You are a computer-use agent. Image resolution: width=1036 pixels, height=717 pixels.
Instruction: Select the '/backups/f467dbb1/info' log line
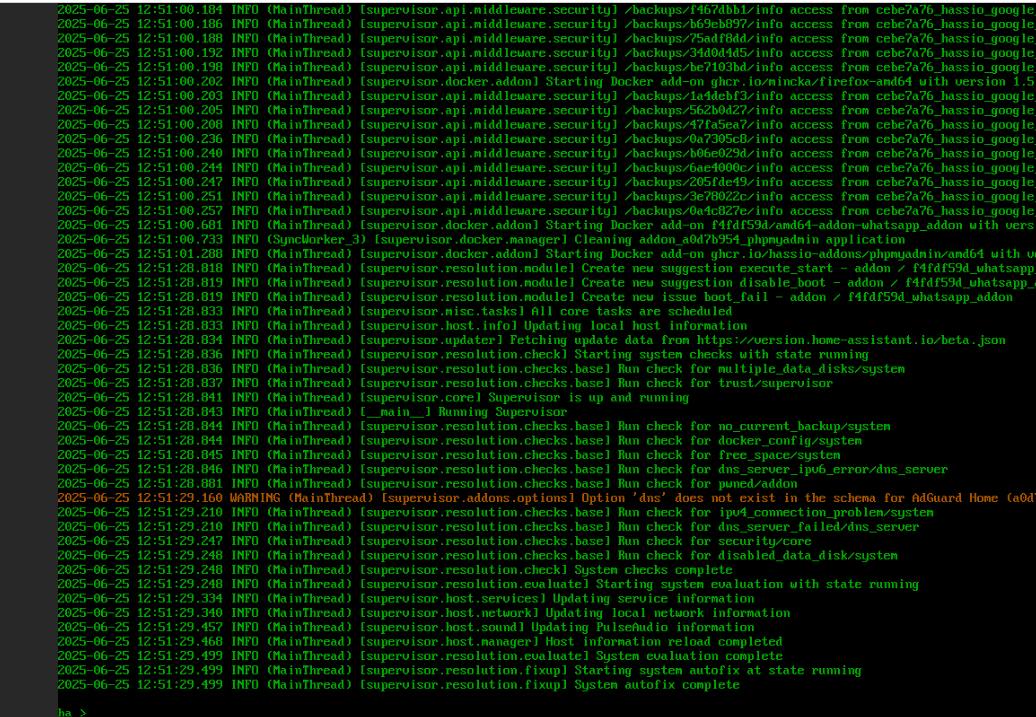pos(546,10)
